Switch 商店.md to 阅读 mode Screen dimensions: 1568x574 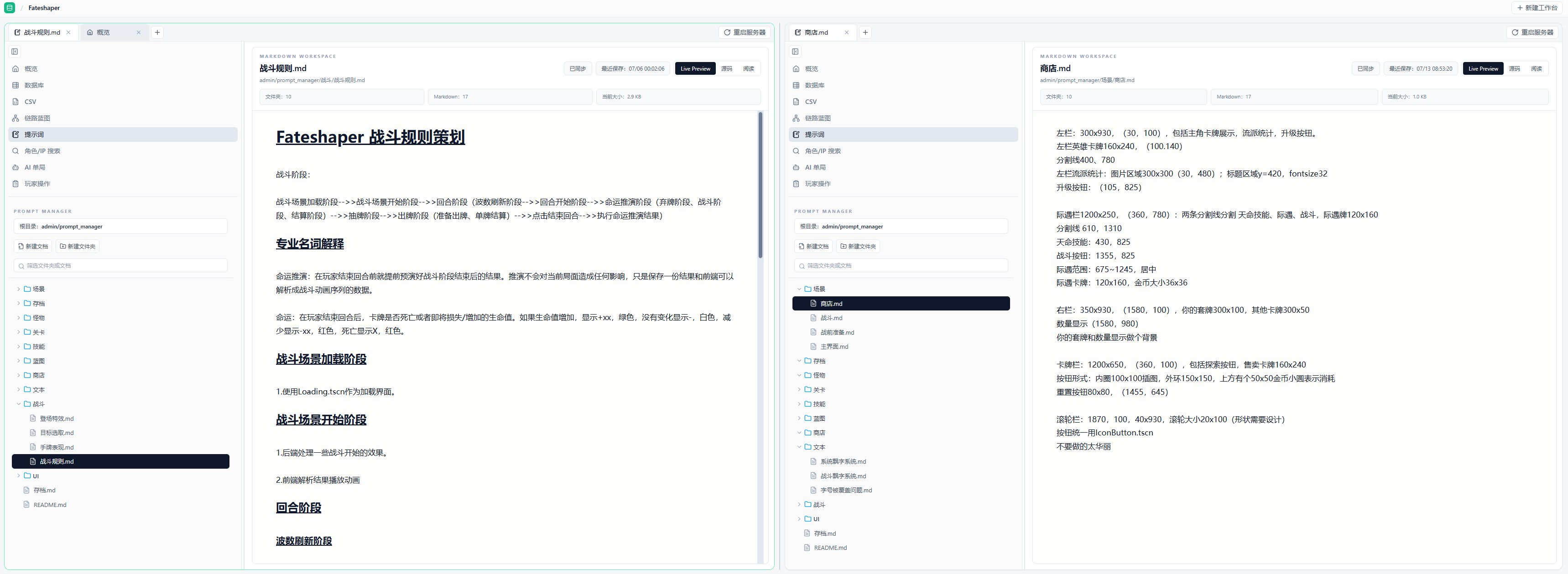[x=1536, y=69]
